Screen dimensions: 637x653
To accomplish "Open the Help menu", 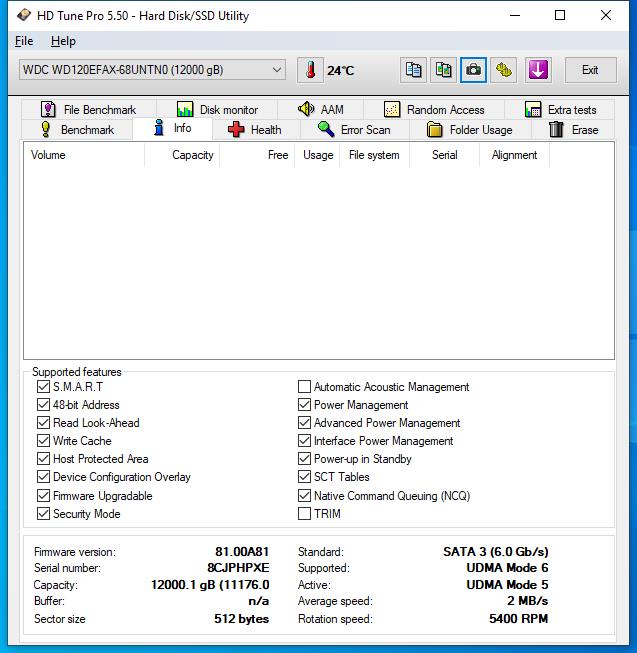I will (63, 41).
